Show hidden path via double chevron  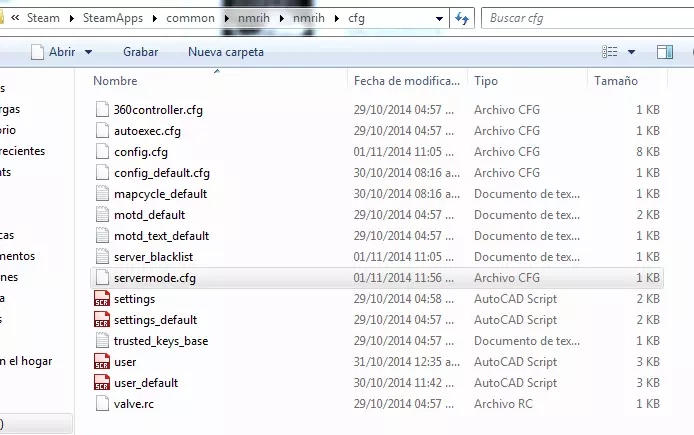[15, 18]
